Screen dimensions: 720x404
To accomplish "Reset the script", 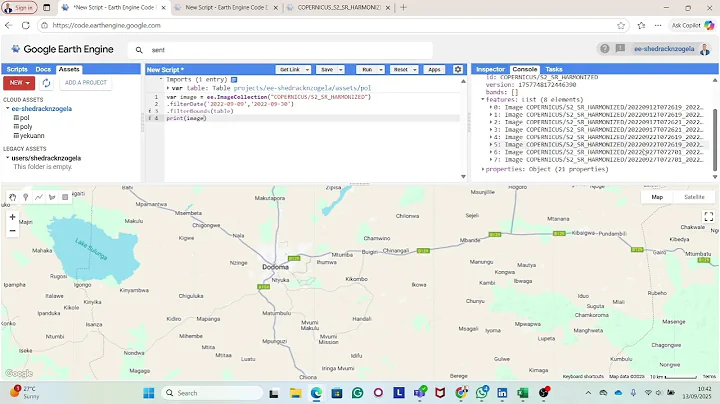I will point(400,70).
